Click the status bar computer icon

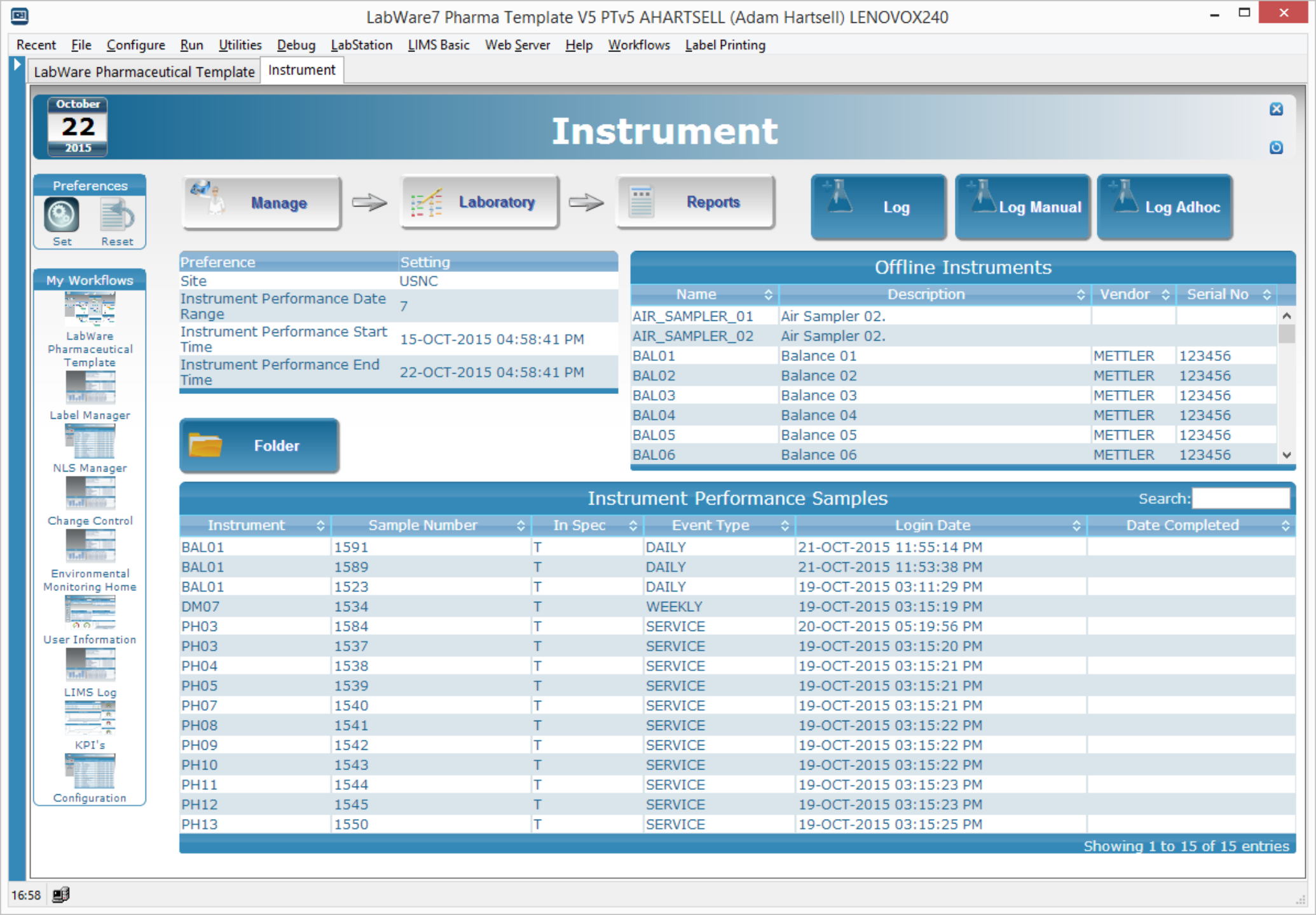point(61,895)
